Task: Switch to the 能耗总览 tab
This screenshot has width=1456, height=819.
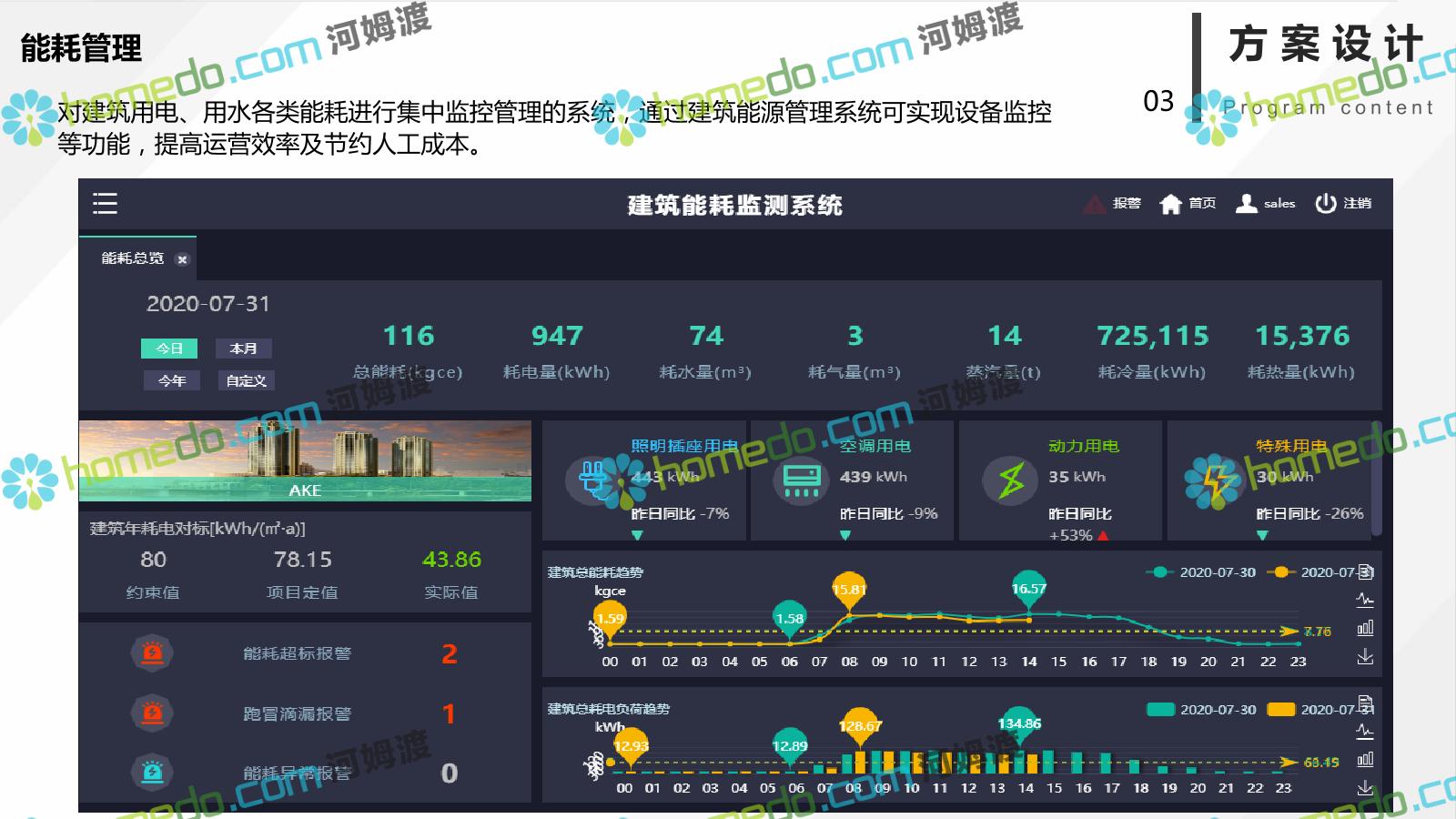Action: [132, 258]
